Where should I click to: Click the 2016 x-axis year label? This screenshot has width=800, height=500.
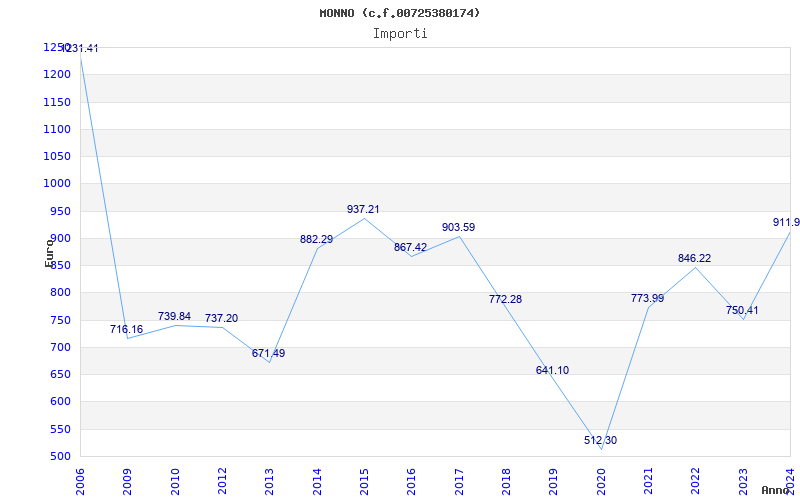412,481
